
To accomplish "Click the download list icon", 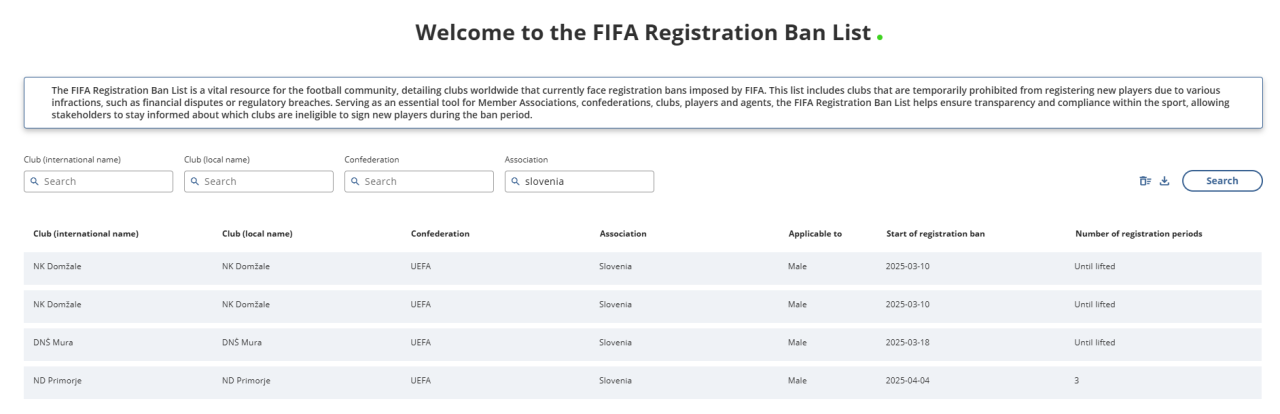I will [x=1164, y=181].
